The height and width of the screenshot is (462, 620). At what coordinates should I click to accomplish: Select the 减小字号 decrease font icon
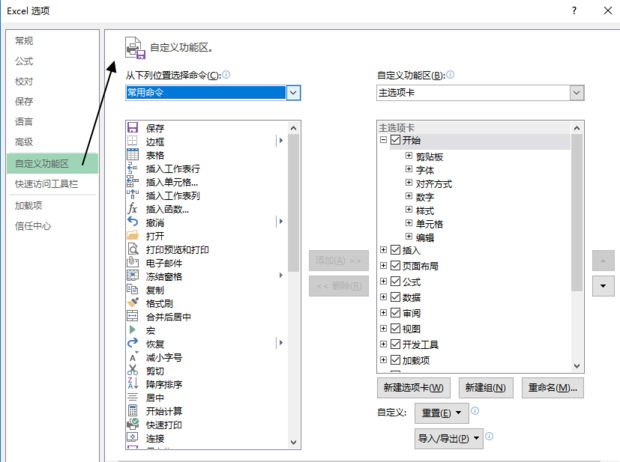click(132, 357)
